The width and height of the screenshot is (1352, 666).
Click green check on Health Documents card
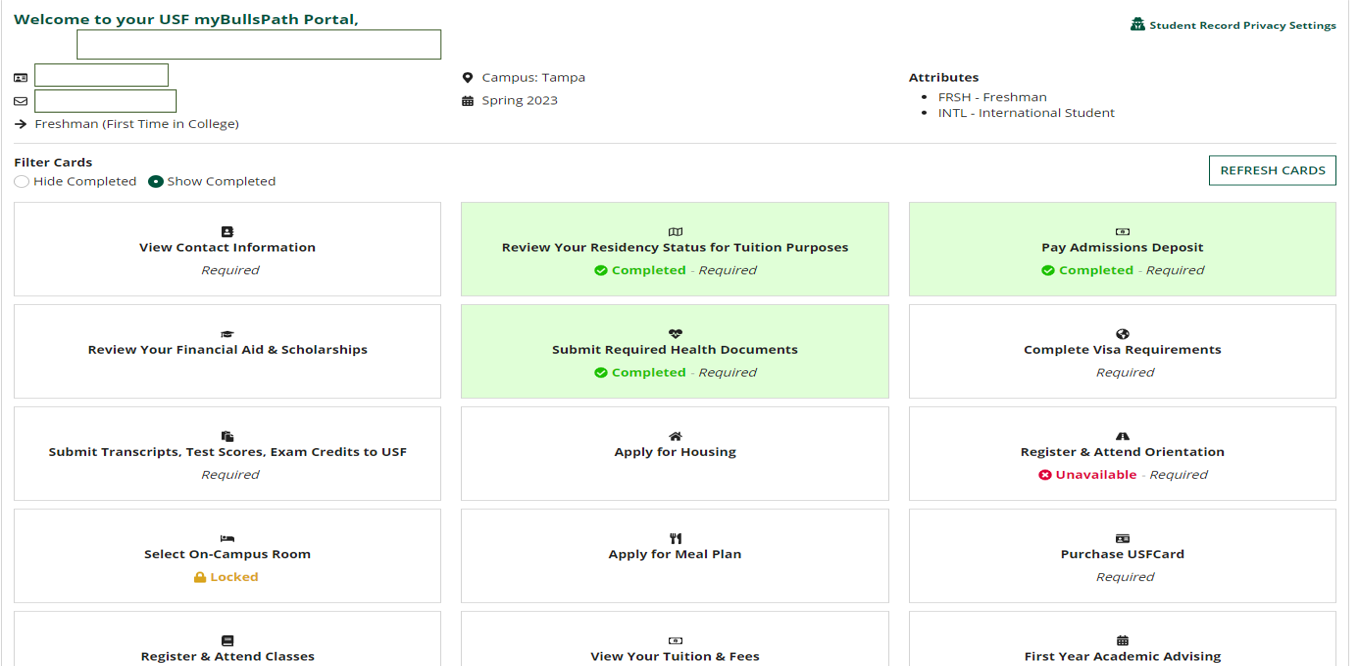click(x=601, y=372)
